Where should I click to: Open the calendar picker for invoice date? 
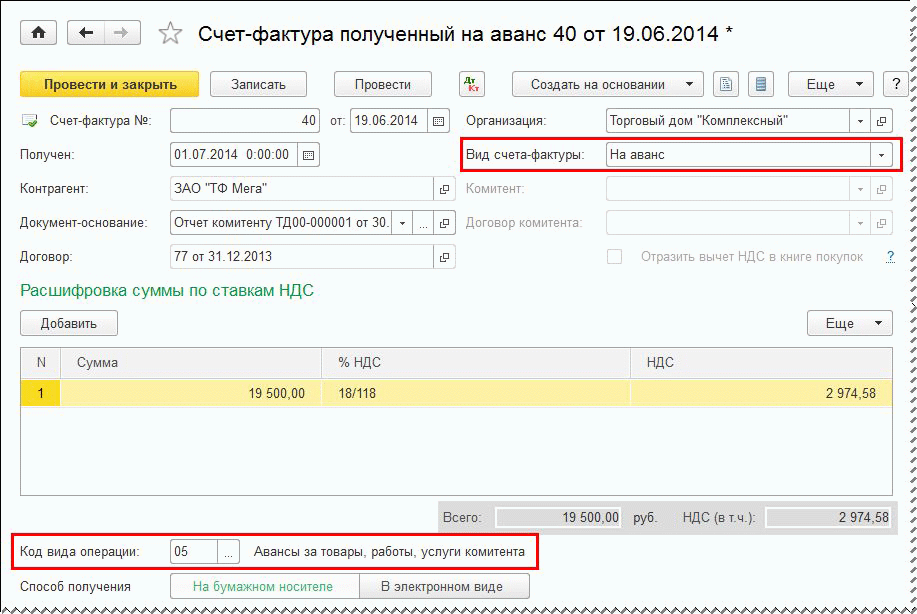click(x=438, y=121)
